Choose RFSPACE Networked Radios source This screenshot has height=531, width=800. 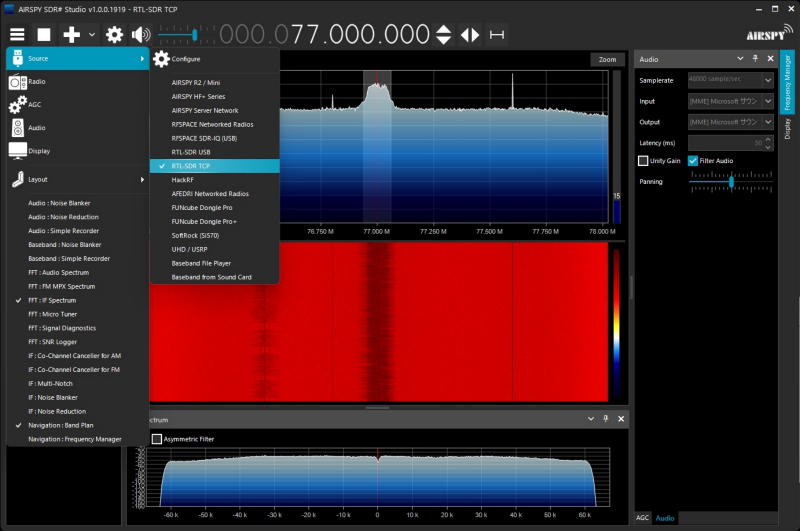214,124
